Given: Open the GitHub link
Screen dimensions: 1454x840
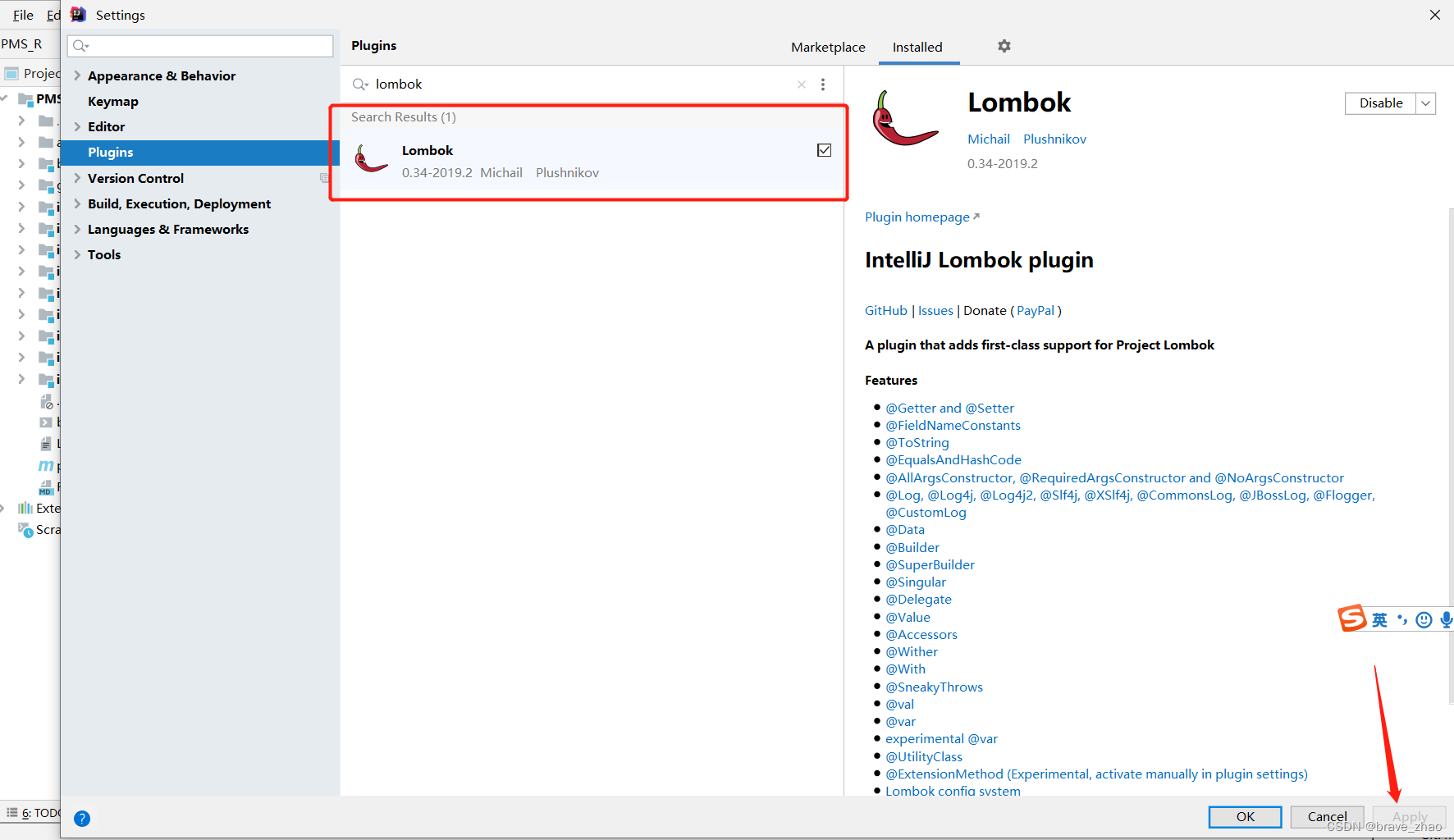Looking at the screenshot, I should (886, 310).
